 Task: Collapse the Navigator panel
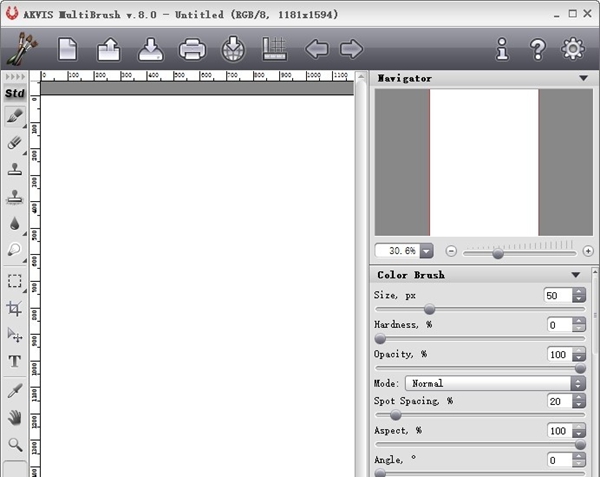click(583, 78)
